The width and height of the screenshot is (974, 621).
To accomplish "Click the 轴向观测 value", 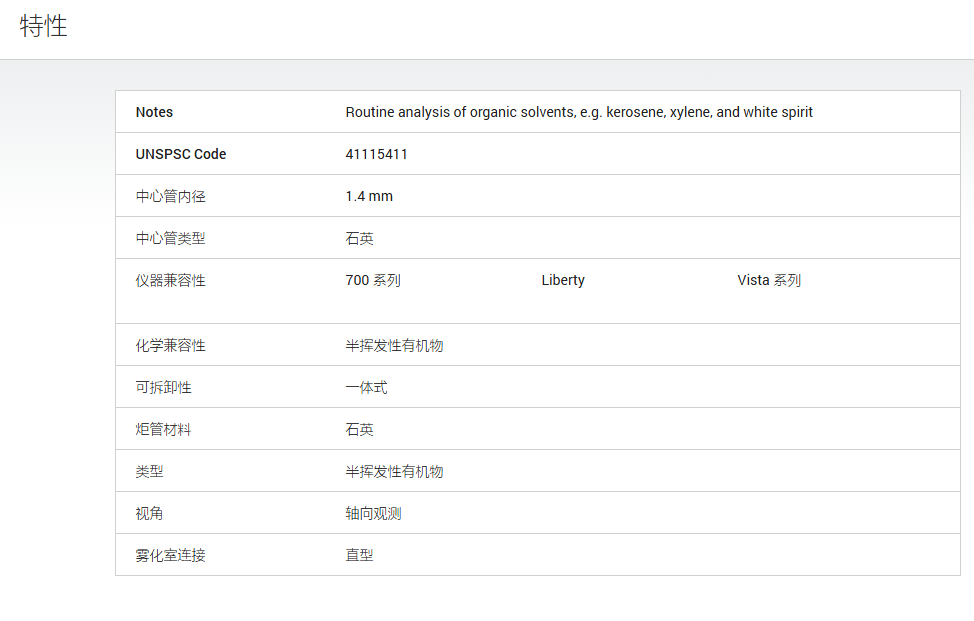I will click(373, 514).
